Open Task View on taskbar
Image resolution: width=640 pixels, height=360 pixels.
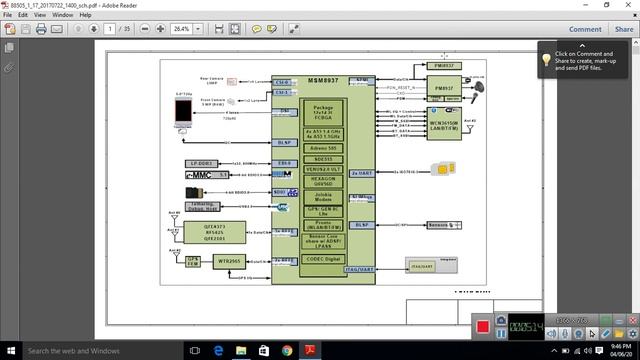pos(195,351)
